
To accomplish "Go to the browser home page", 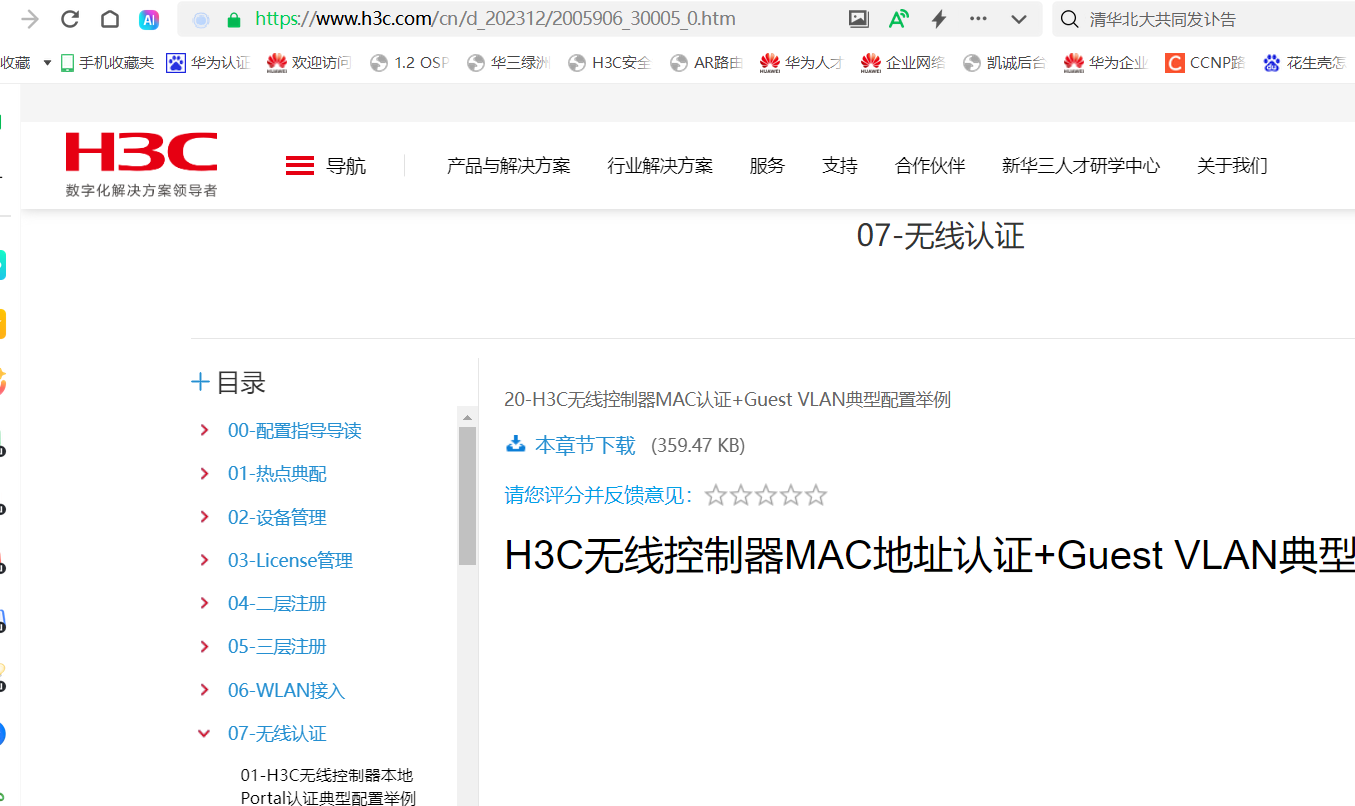I will 110,19.
